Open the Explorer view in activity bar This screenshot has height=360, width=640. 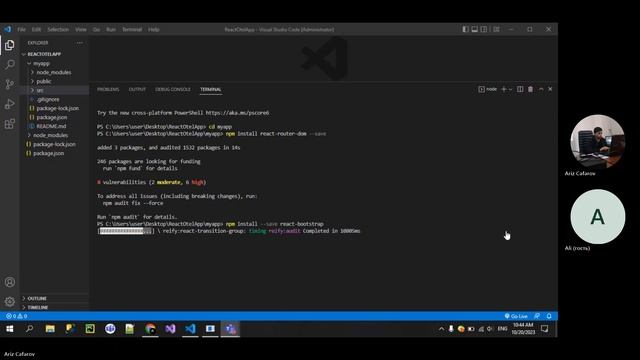[x=10, y=45]
